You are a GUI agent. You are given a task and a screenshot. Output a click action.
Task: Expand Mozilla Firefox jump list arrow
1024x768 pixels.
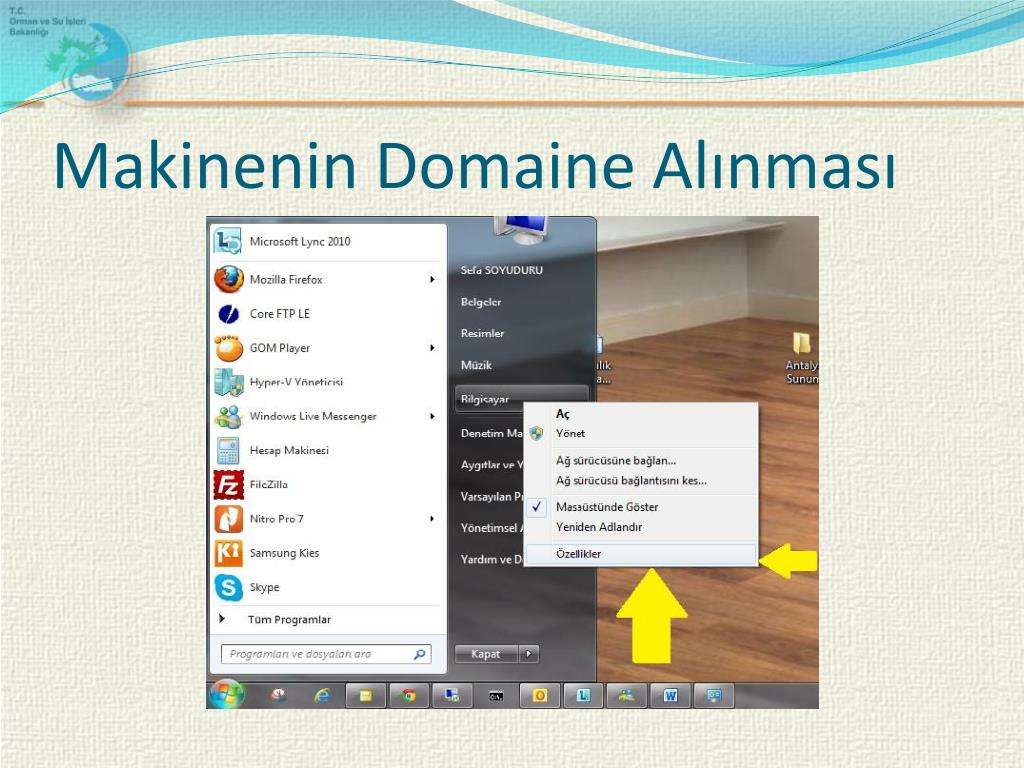pyautogui.click(x=432, y=280)
